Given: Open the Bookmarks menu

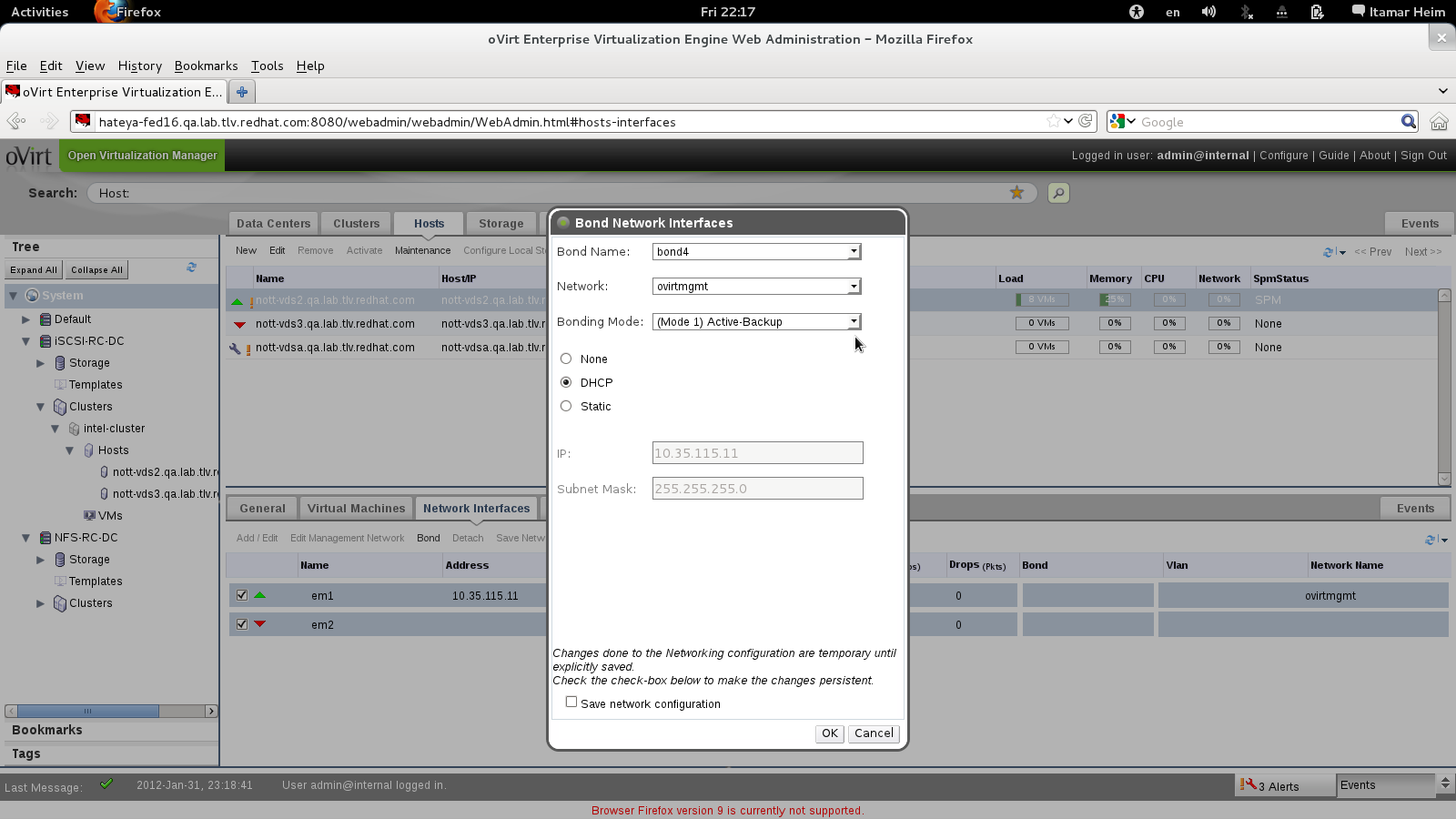Looking at the screenshot, I should (x=206, y=66).
